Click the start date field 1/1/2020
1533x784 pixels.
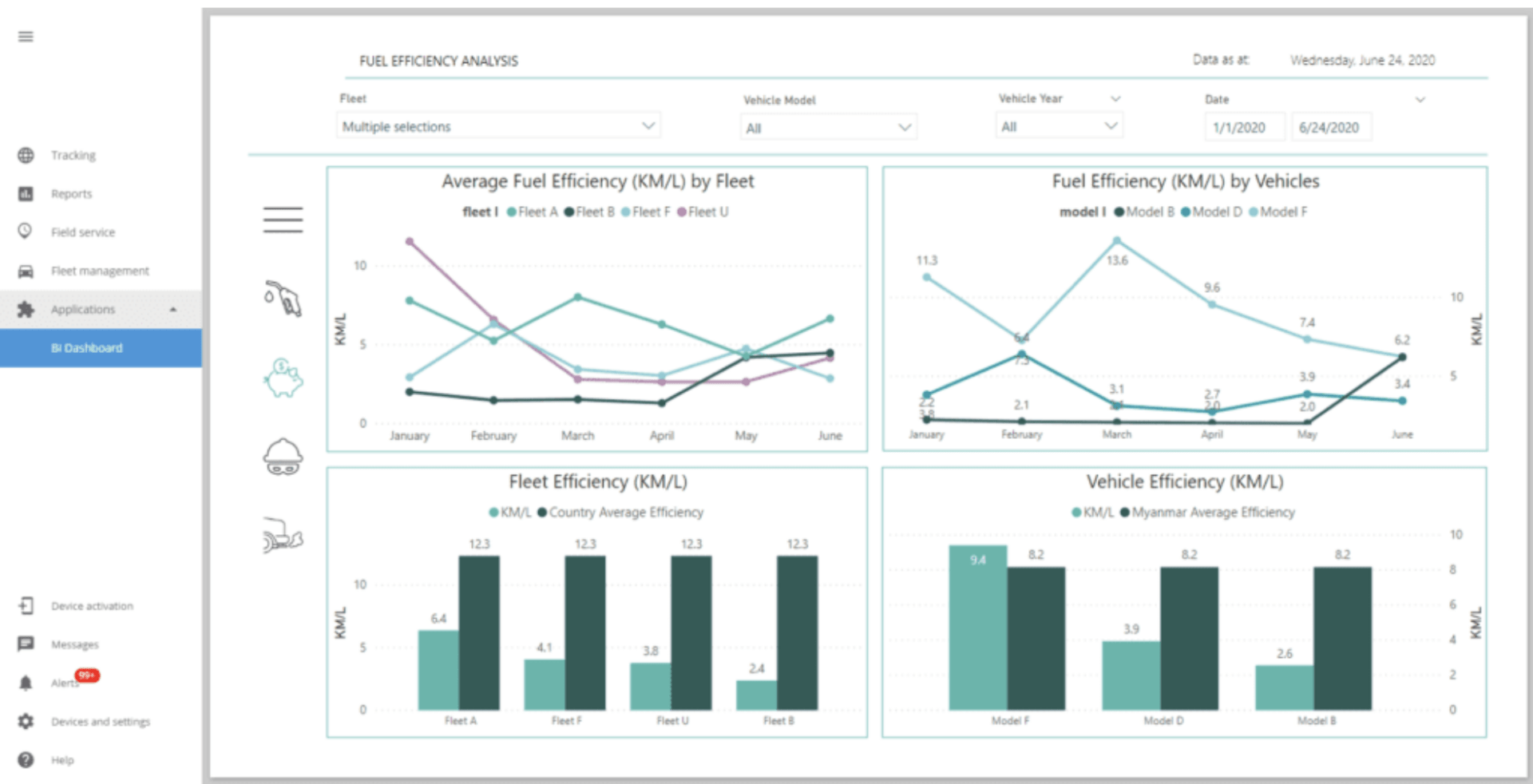[x=1245, y=128]
